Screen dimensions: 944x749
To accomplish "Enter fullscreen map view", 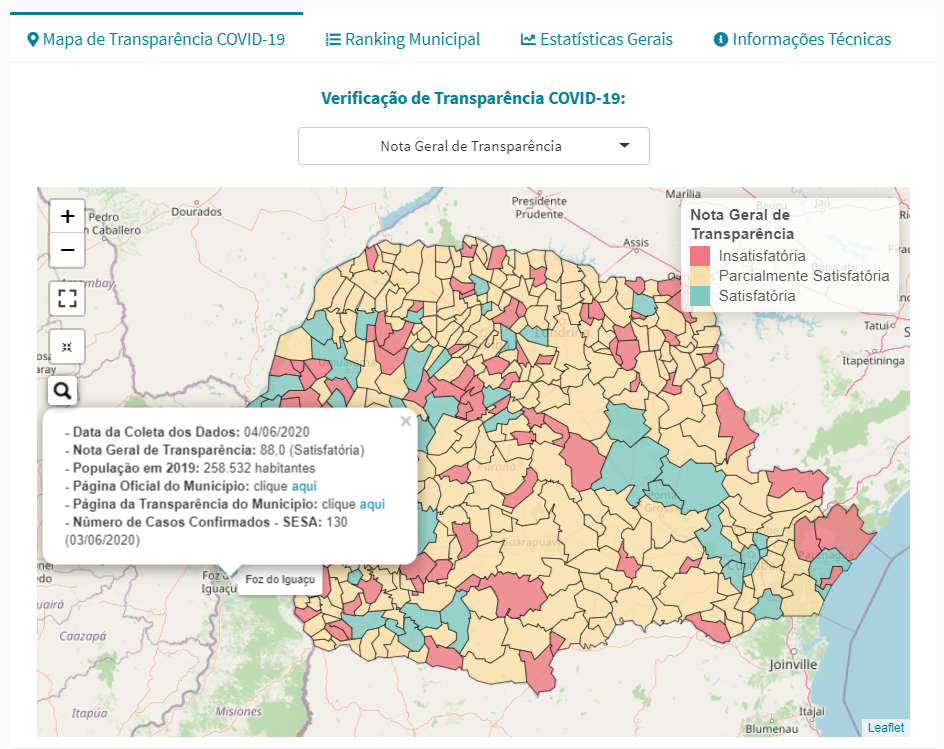I will point(67,297).
